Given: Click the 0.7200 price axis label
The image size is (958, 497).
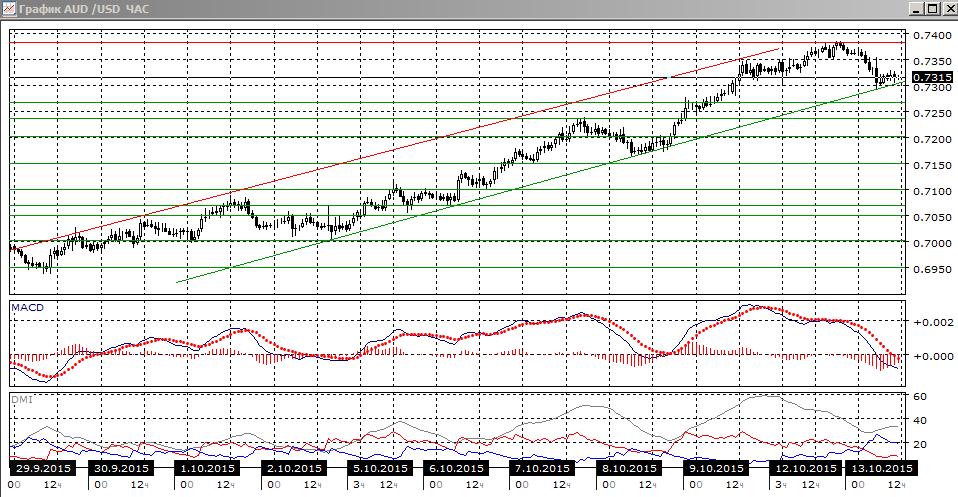Looking at the screenshot, I should click(x=932, y=139).
